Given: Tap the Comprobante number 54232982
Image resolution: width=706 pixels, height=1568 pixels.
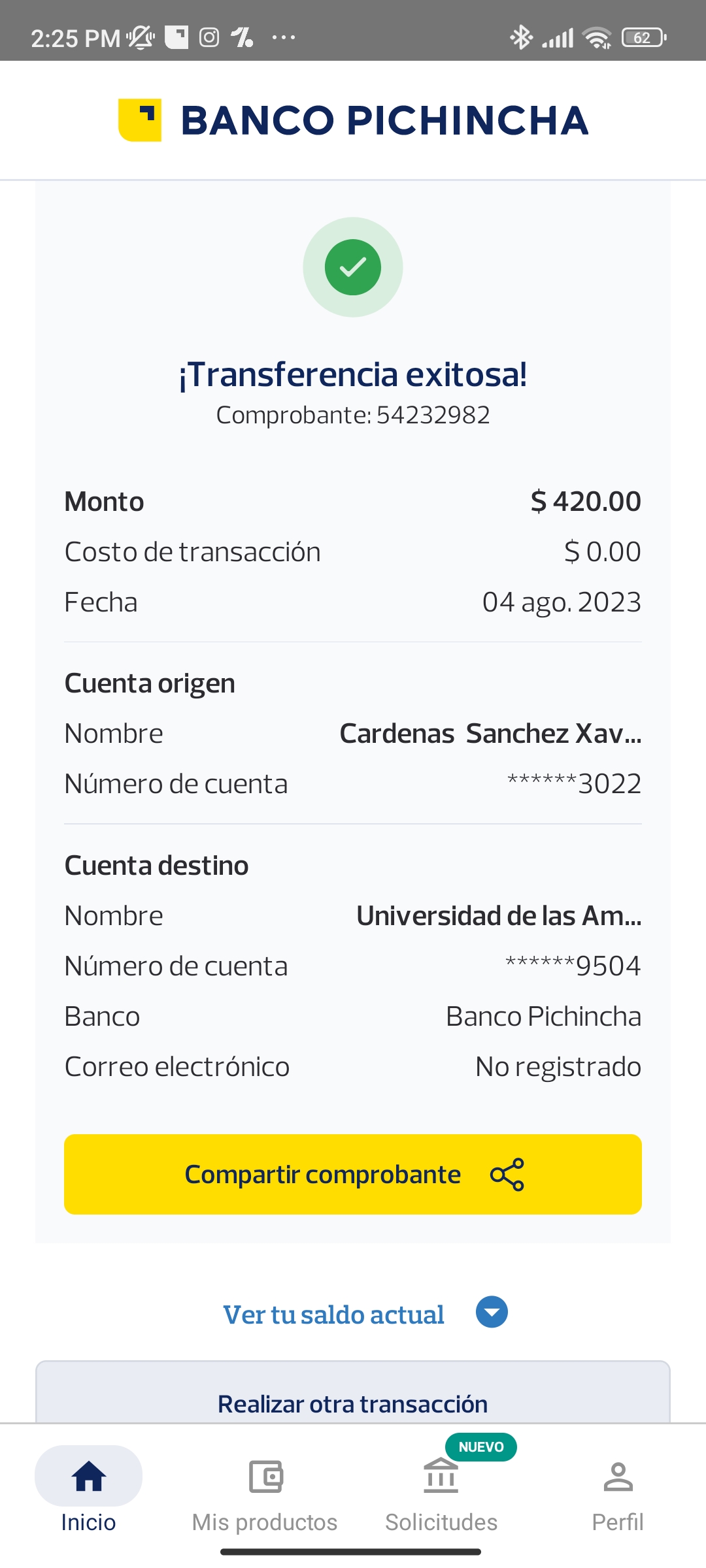Looking at the screenshot, I should coord(433,415).
